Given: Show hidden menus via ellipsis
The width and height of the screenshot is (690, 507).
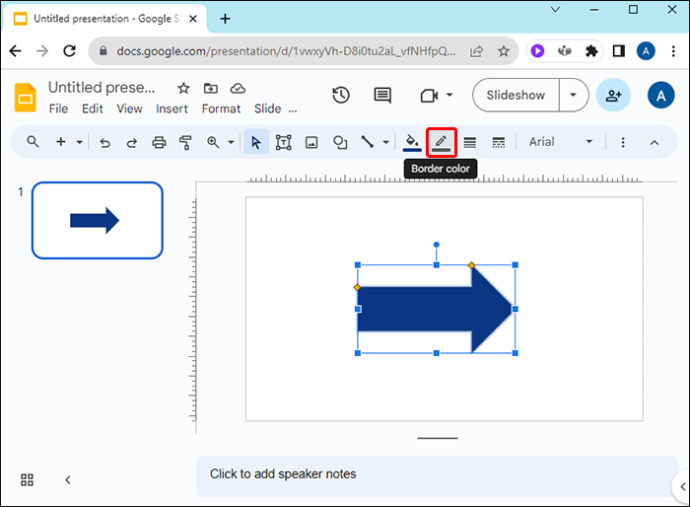Looking at the screenshot, I should point(293,110).
